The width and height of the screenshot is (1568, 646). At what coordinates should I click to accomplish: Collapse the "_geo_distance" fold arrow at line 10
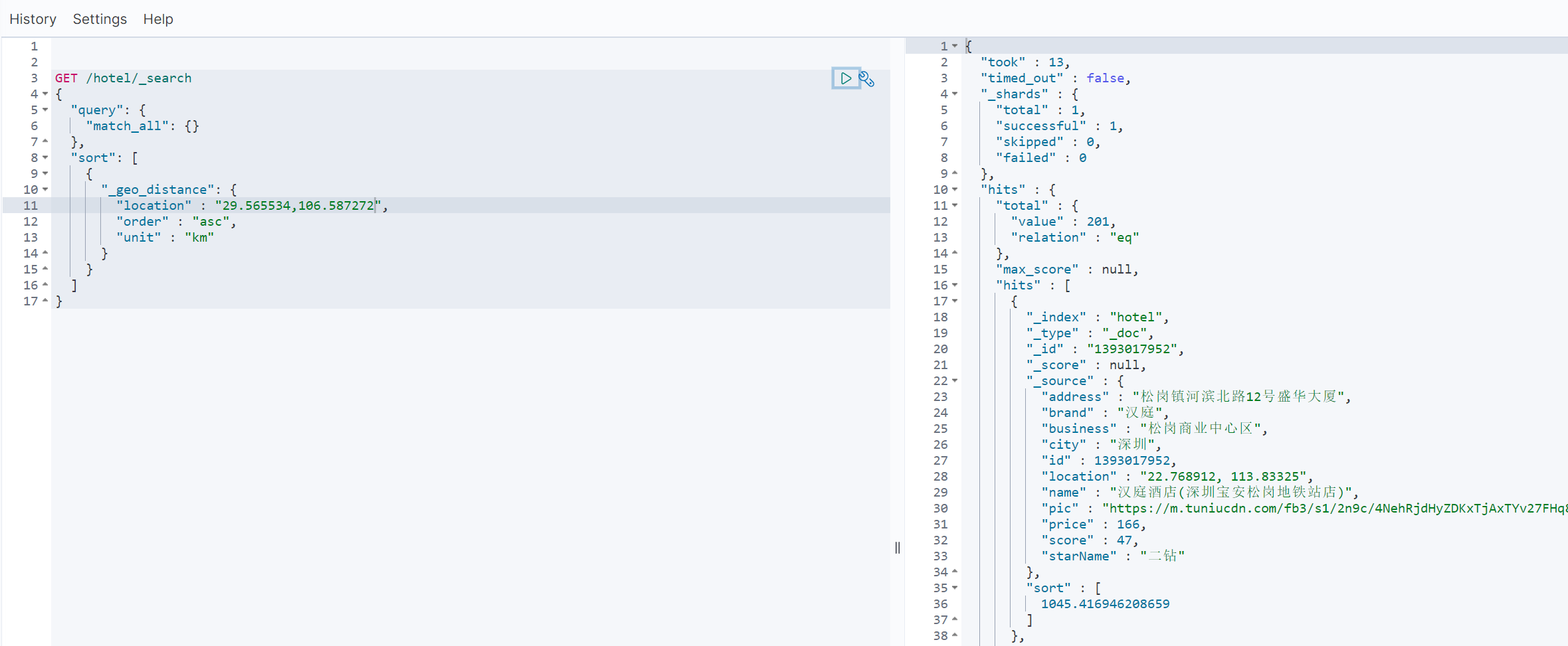[x=45, y=189]
